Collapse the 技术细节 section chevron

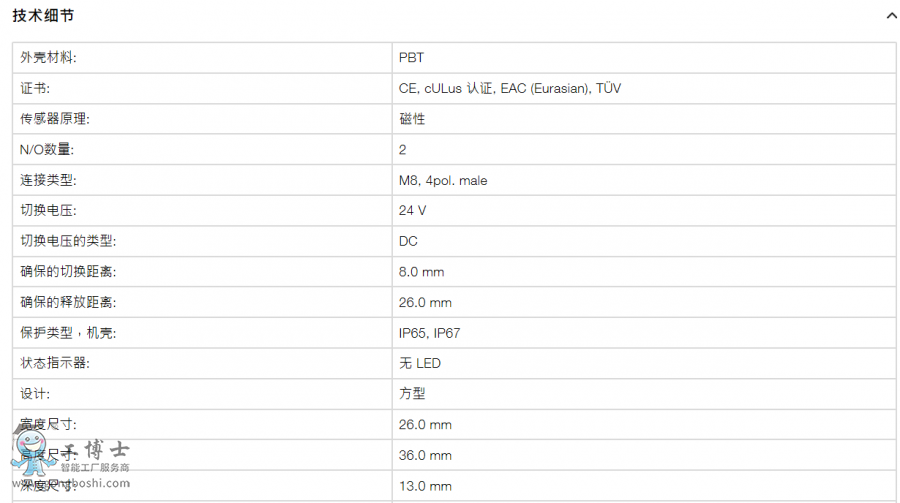891,16
